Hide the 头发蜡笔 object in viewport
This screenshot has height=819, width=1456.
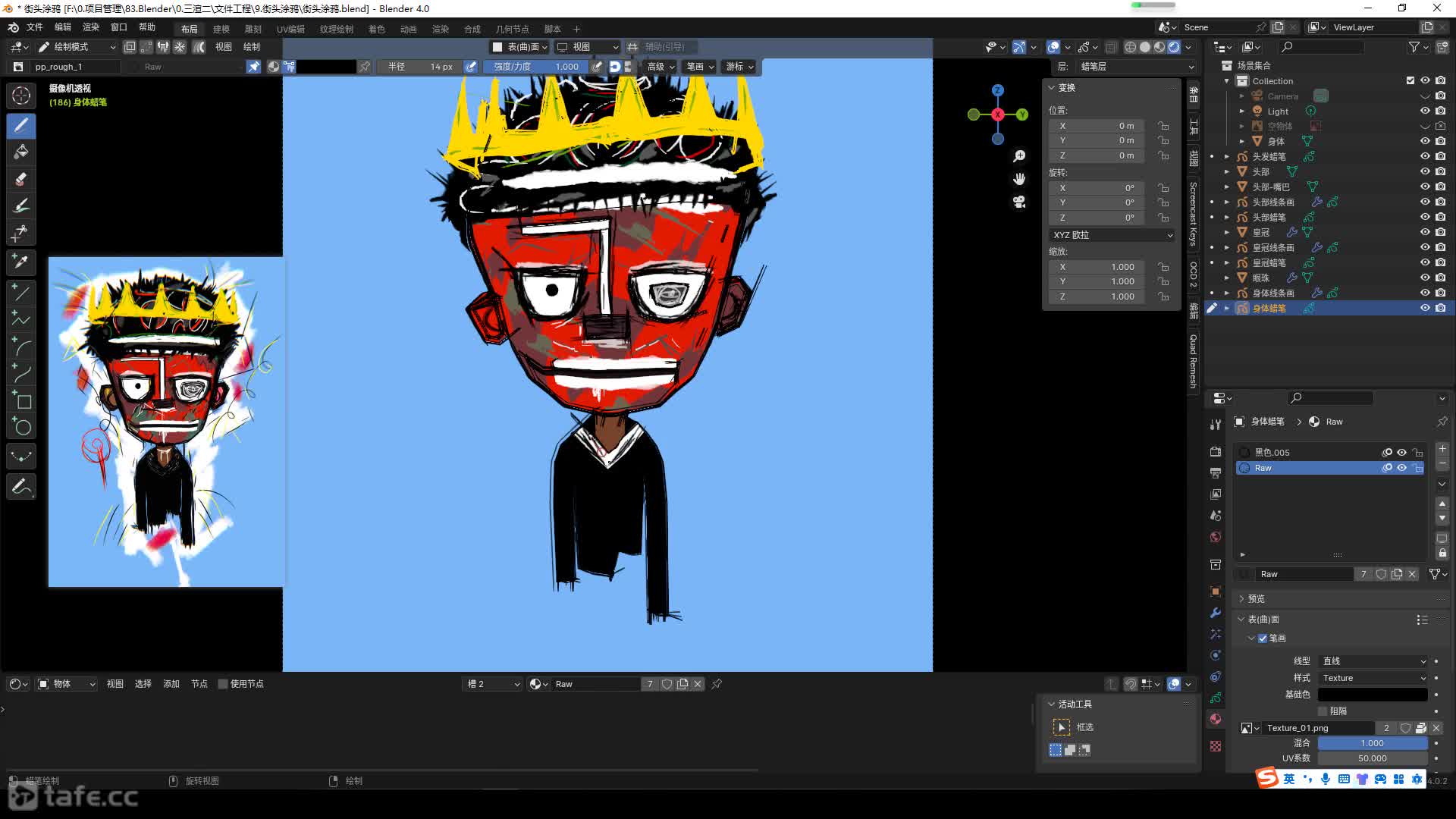pos(1425,156)
